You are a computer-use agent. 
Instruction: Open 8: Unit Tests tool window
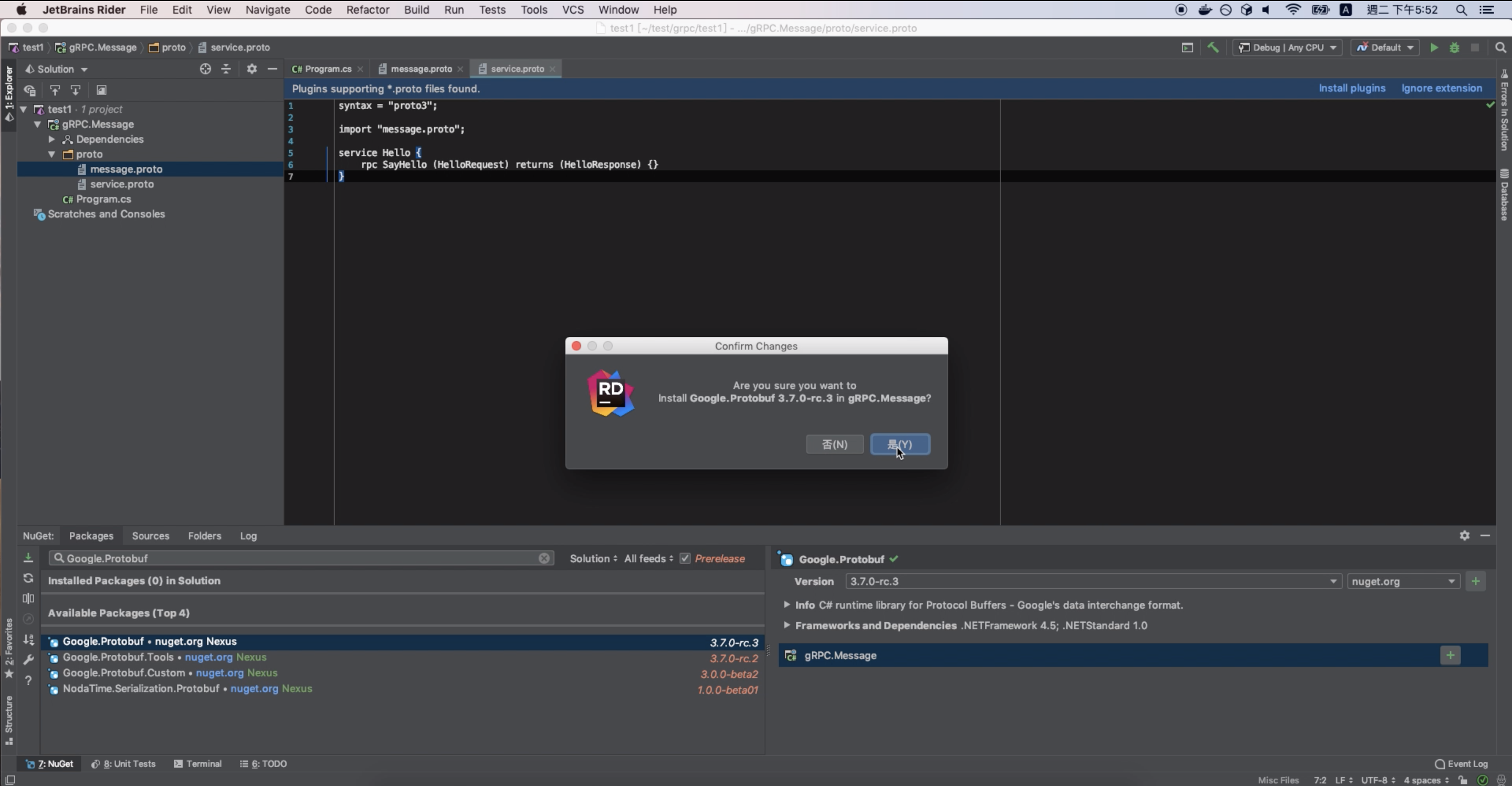click(123, 764)
